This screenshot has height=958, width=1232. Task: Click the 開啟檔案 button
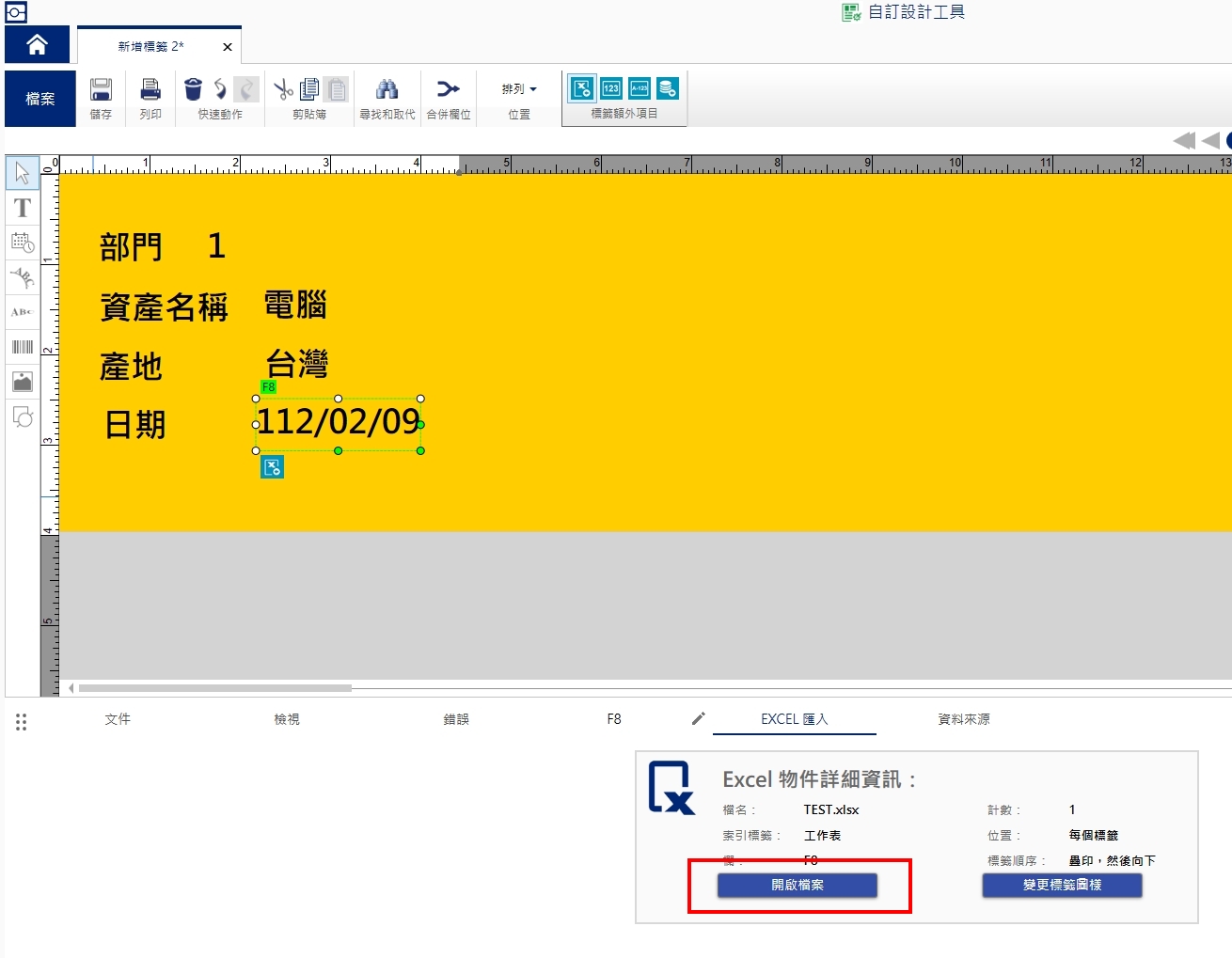798,885
